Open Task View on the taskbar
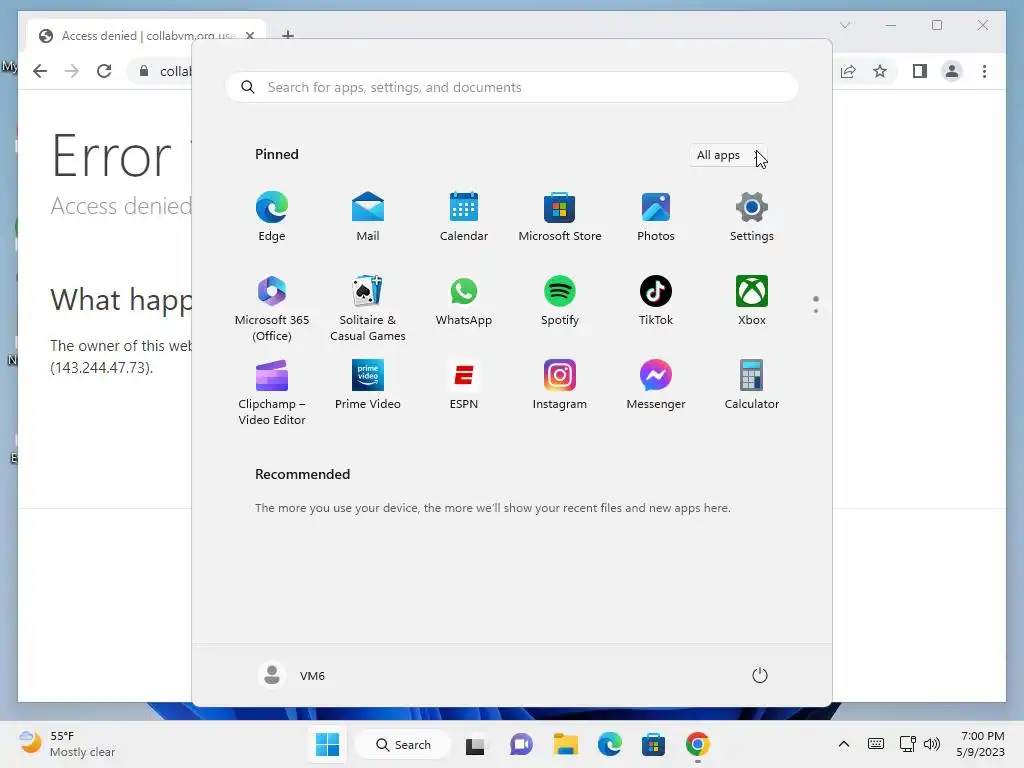This screenshot has height=768, width=1024. tap(475, 745)
